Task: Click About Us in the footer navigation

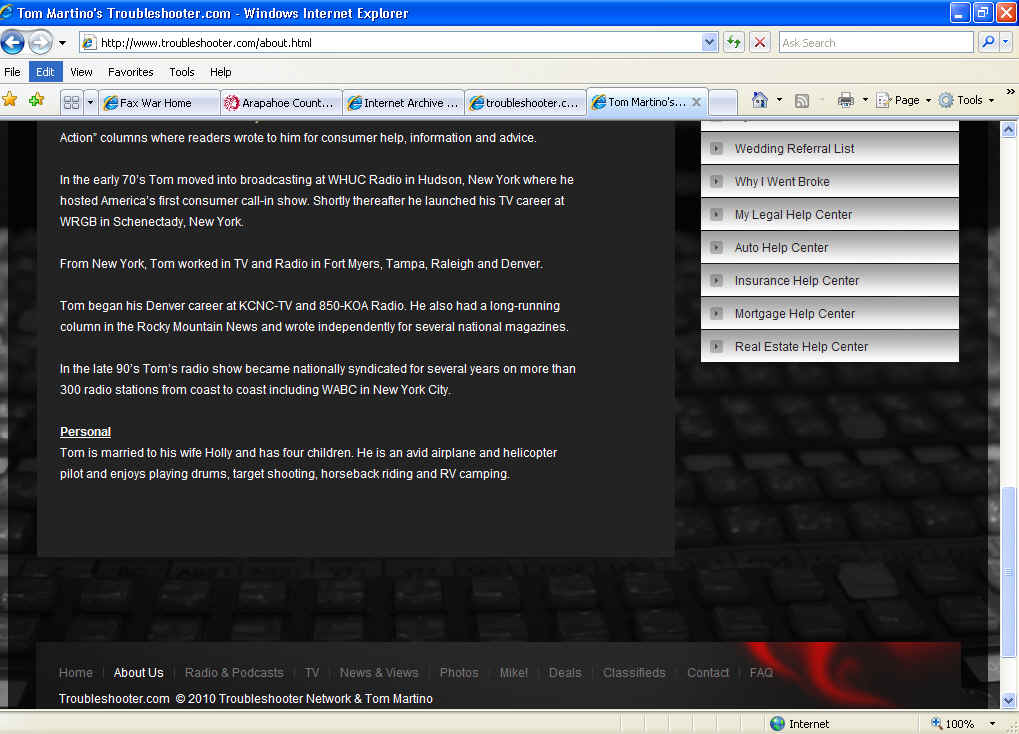Action: click(138, 673)
